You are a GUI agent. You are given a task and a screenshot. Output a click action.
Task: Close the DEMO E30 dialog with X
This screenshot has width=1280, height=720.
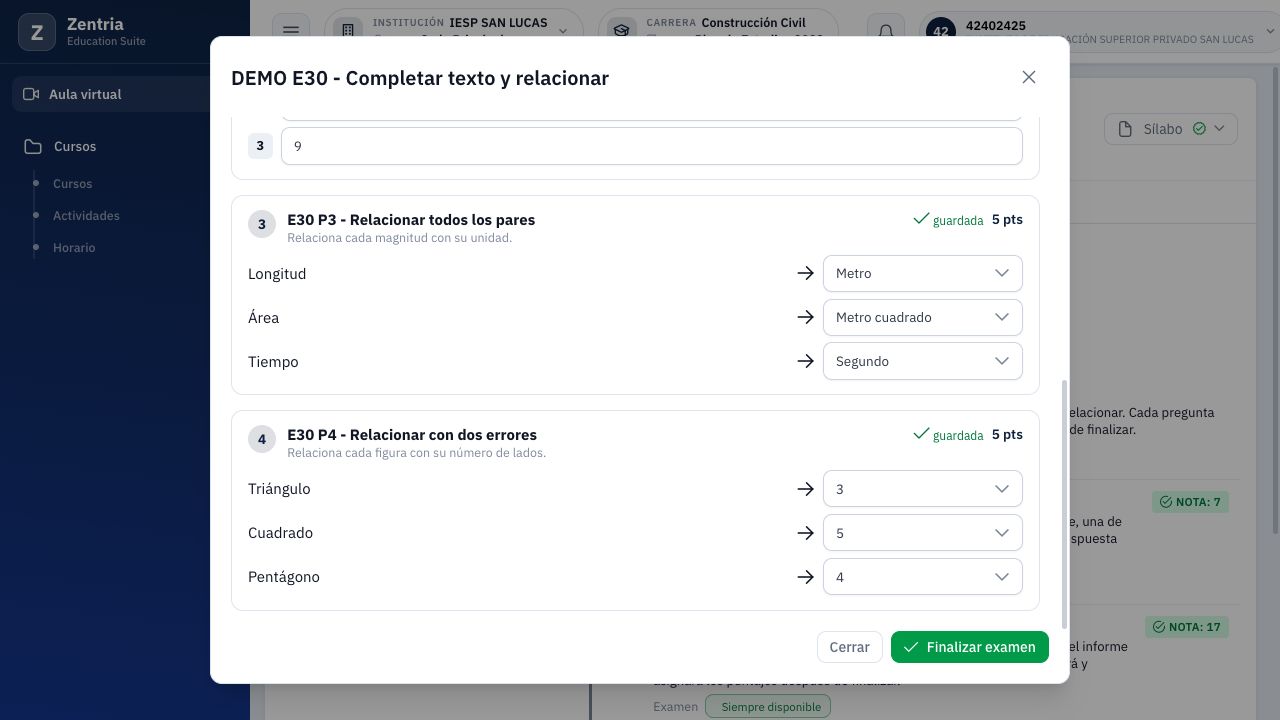[1029, 77]
